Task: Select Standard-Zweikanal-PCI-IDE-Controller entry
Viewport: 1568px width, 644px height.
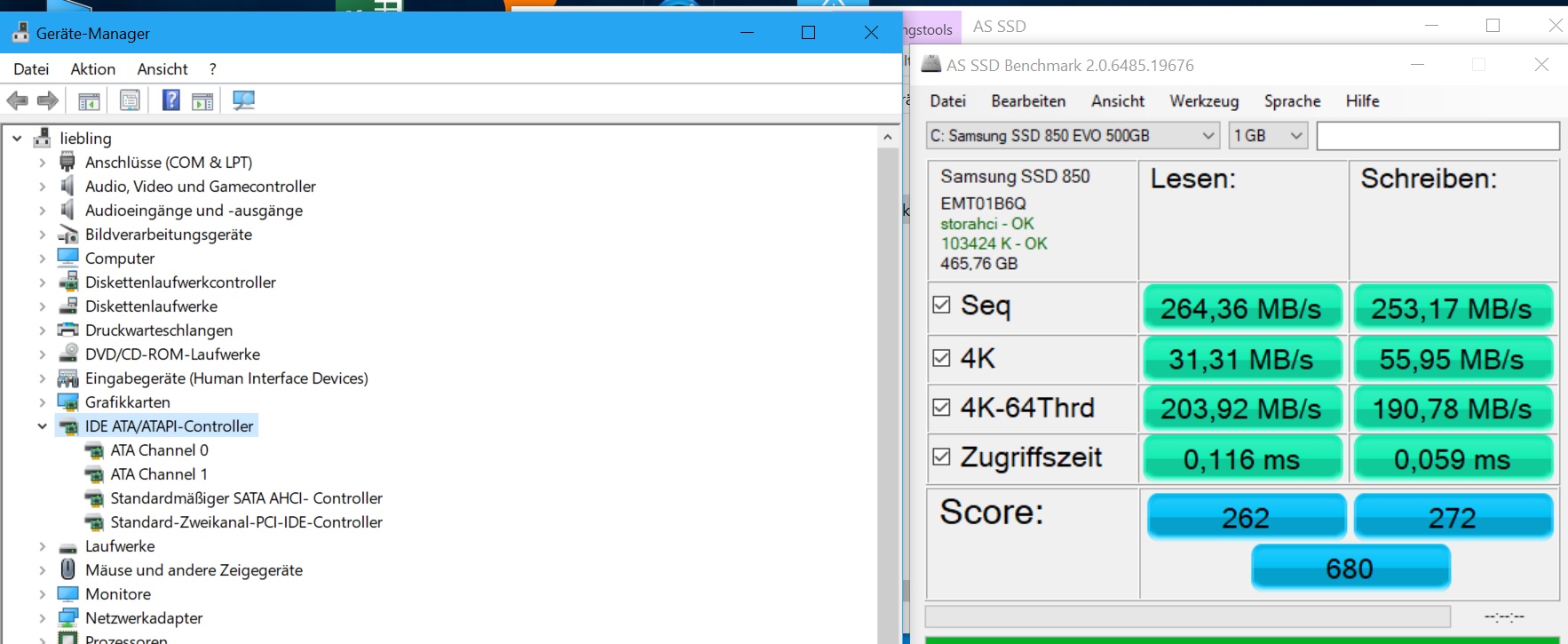Action: pos(246,522)
